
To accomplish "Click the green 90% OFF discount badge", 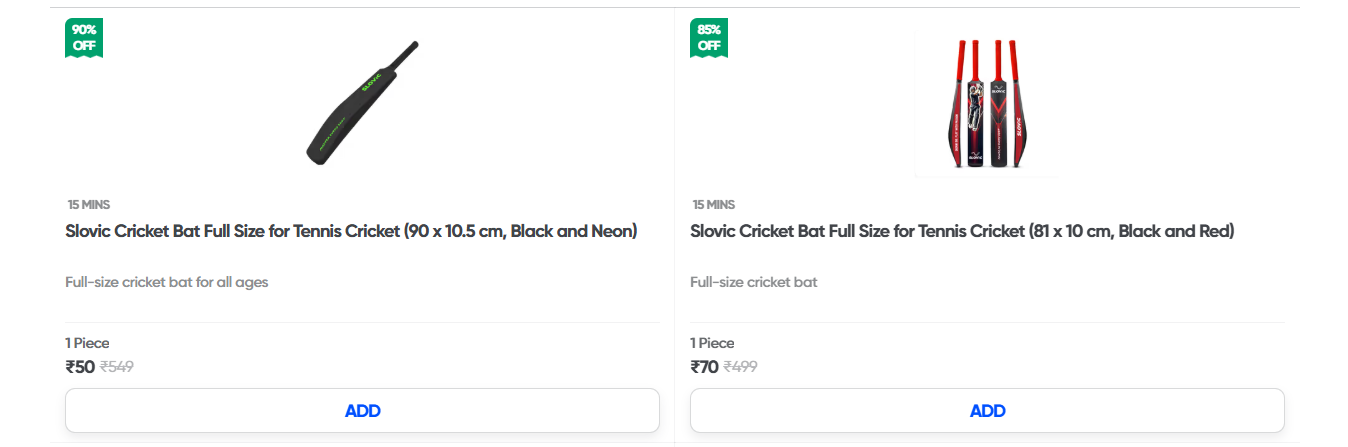I will pyautogui.click(x=84, y=37).
